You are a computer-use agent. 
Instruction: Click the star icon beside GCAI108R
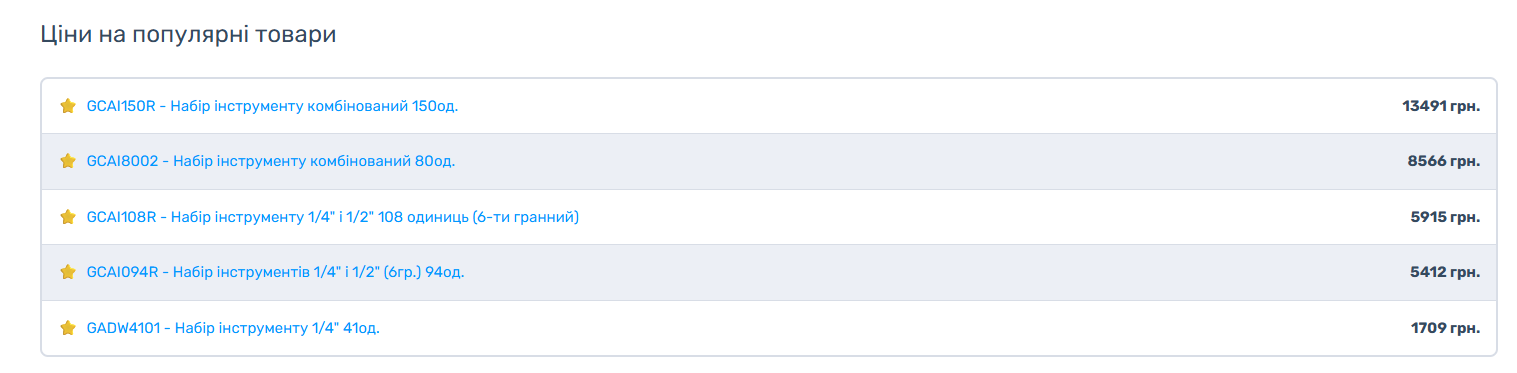point(68,217)
